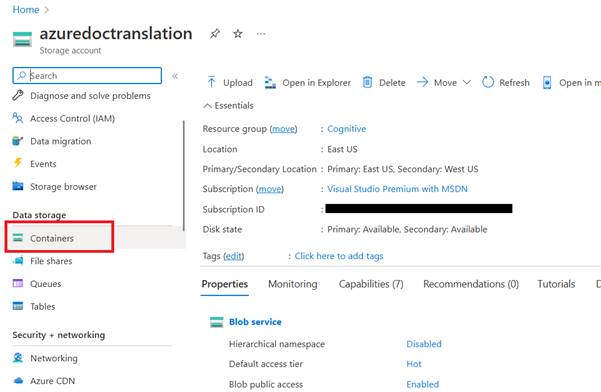
Task: Click the Queues icon
Action: pyautogui.click(x=18, y=283)
